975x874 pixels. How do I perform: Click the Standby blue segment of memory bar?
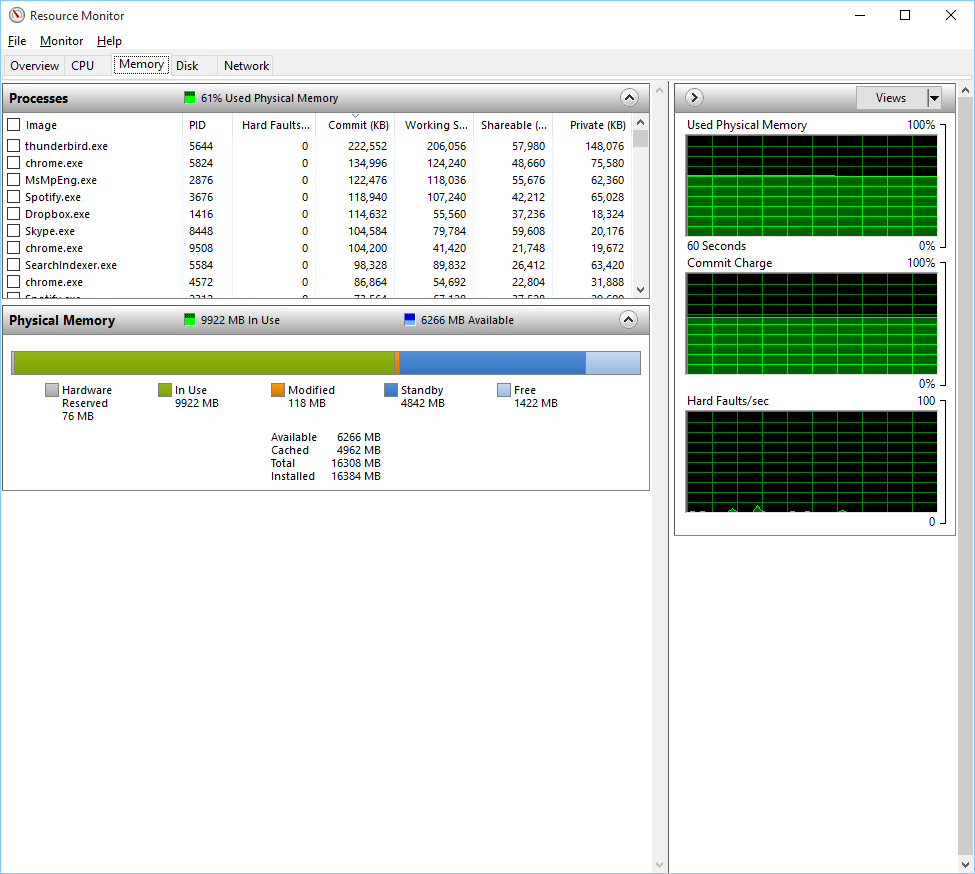point(492,363)
